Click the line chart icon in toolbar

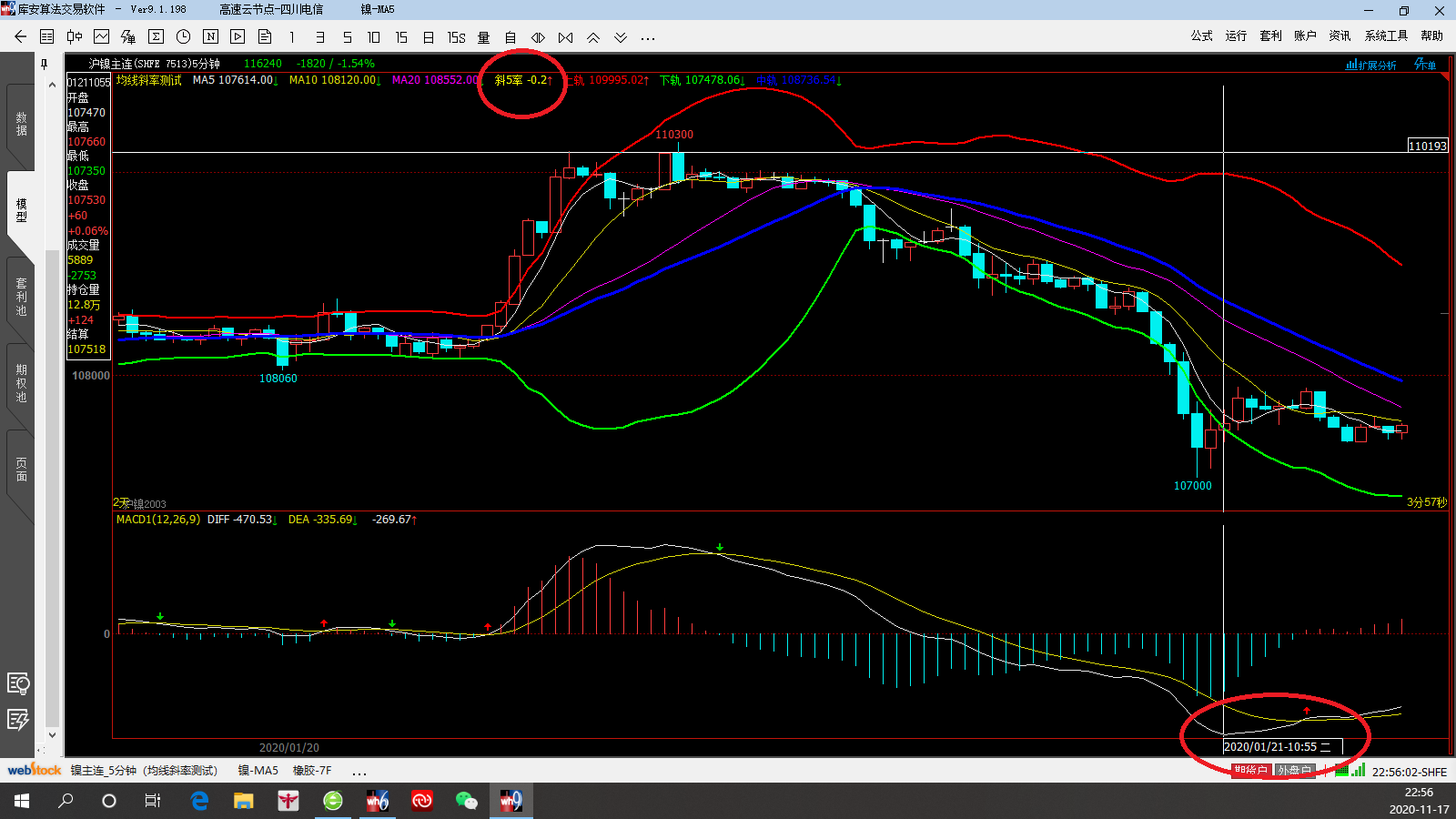102,37
